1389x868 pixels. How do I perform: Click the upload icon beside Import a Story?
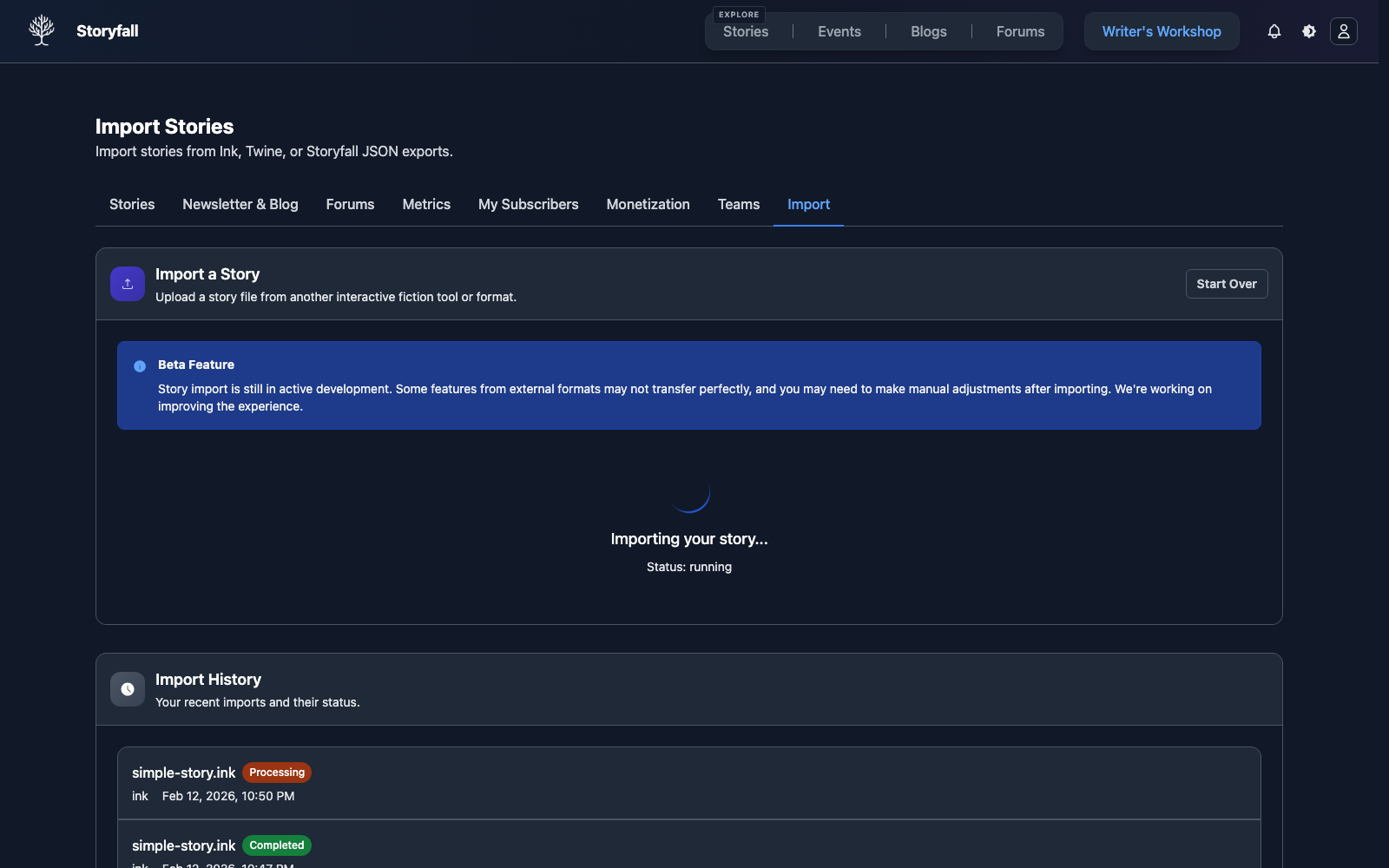[127, 284]
